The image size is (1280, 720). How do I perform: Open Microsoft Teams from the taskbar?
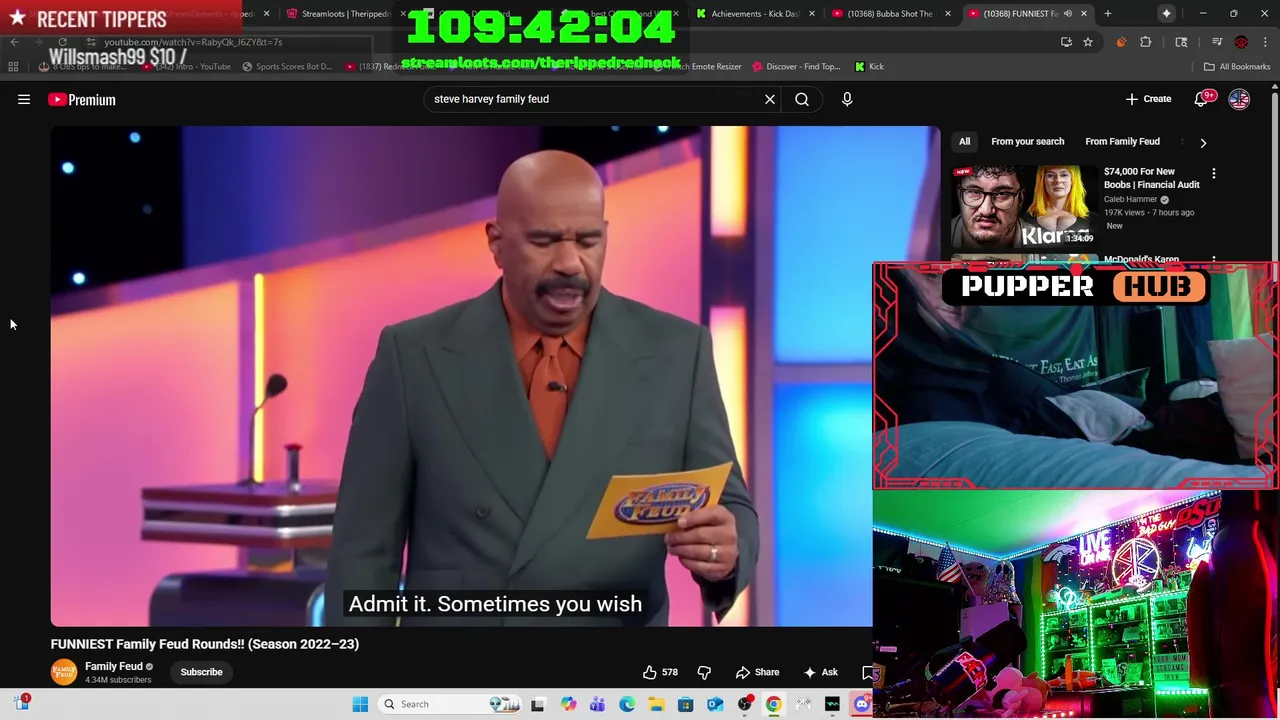pyautogui.click(x=597, y=704)
